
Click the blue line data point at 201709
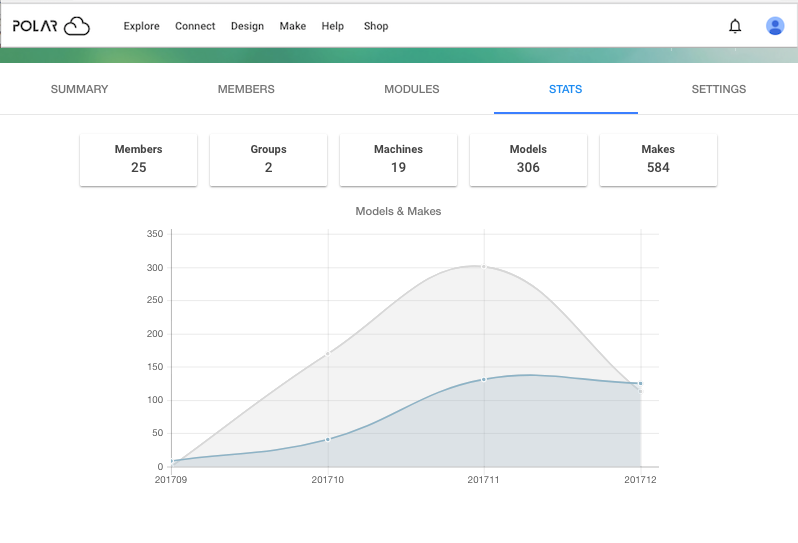click(x=172, y=461)
